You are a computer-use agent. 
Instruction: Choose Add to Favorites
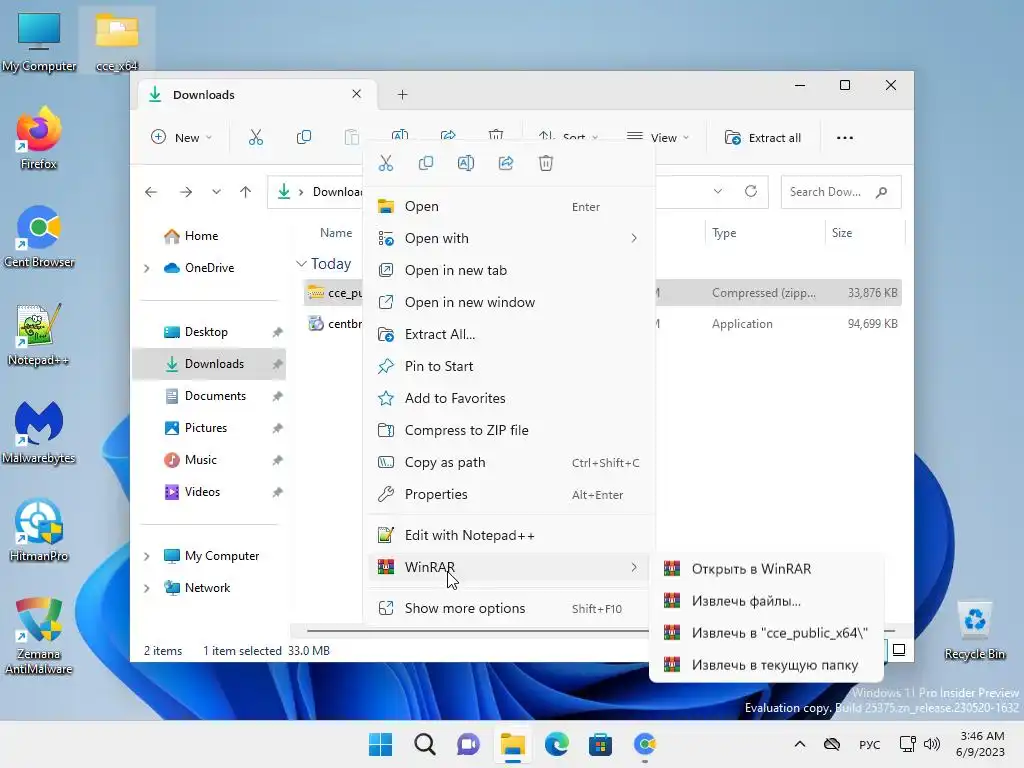click(509, 398)
